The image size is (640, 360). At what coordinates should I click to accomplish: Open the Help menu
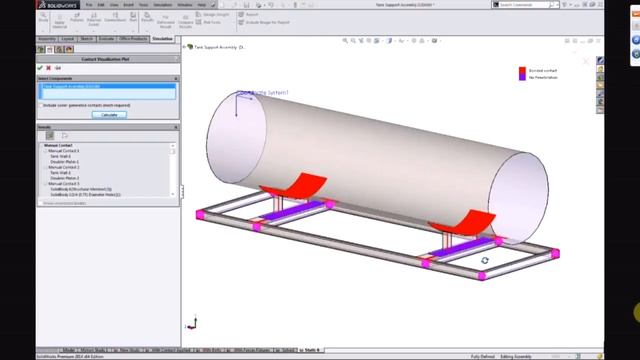[202, 5]
